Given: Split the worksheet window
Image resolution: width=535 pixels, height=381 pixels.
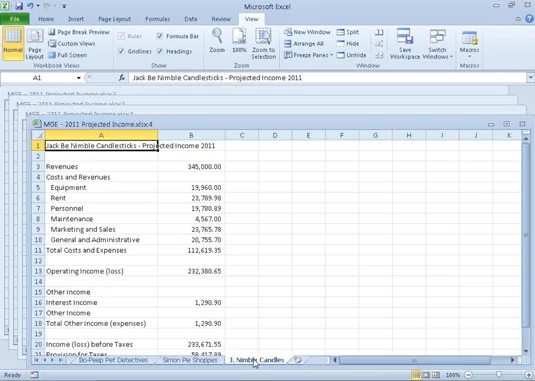Looking at the screenshot, I should 348,32.
